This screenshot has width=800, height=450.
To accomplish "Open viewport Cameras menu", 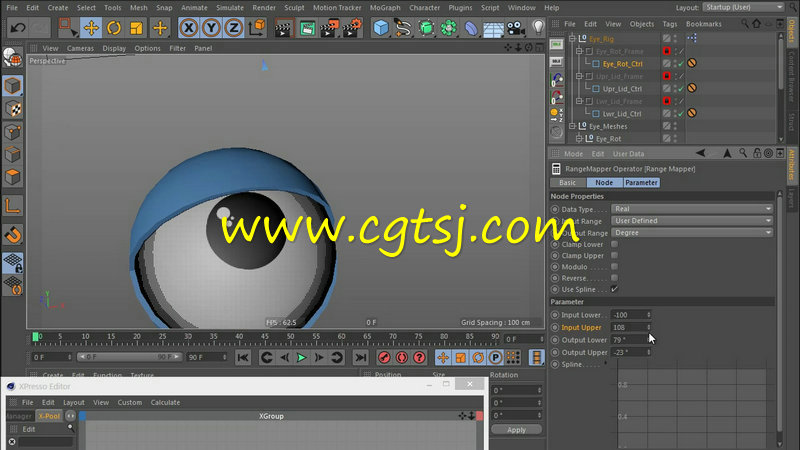I will 80,48.
